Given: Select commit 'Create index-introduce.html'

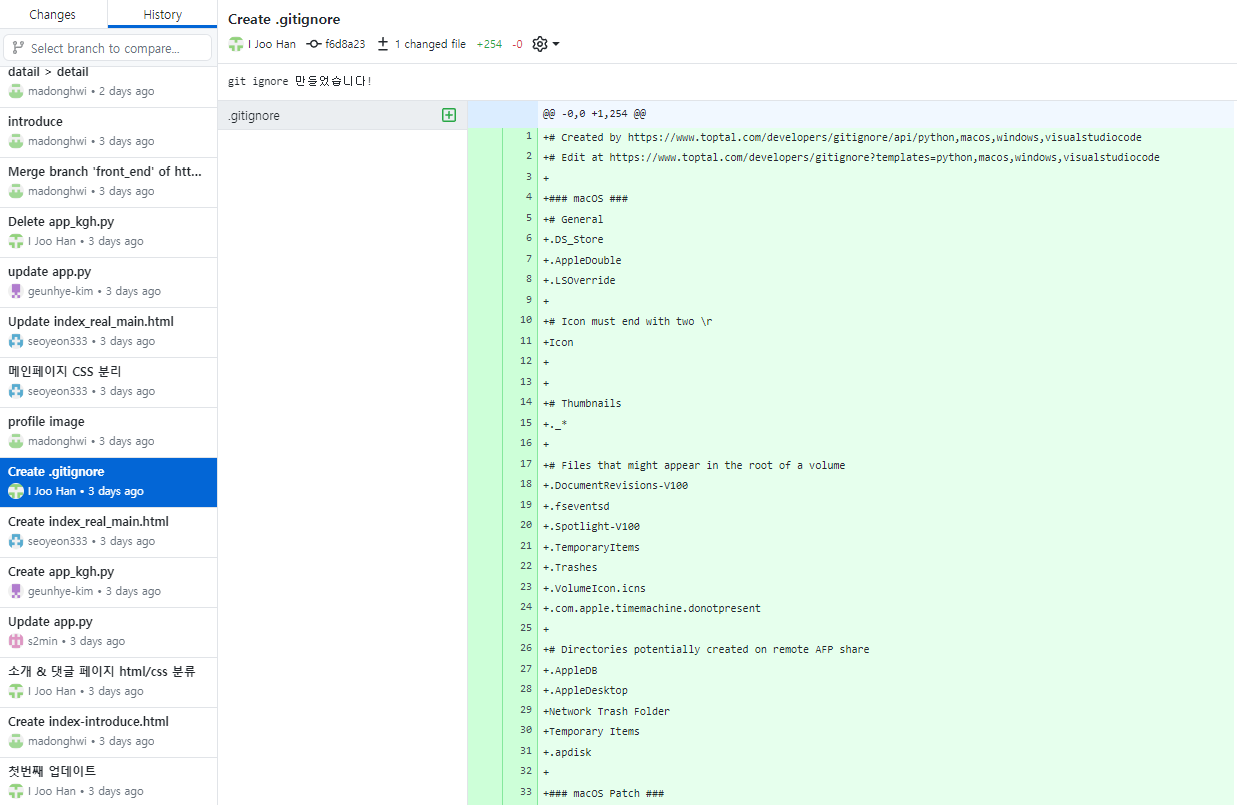Looking at the screenshot, I should [108, 732].
